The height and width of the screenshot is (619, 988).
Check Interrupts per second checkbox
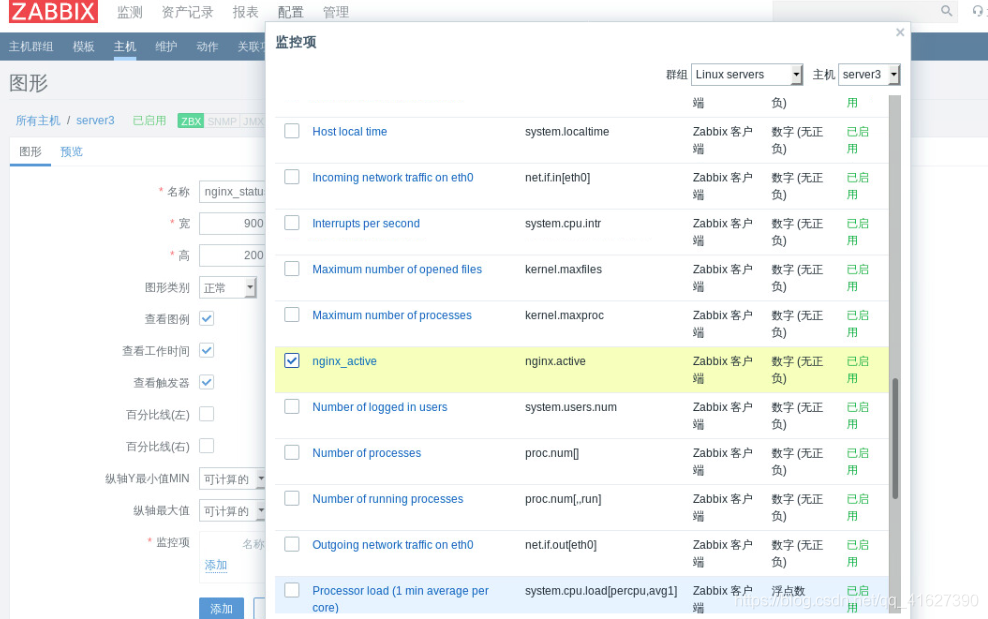coord(292,223)
